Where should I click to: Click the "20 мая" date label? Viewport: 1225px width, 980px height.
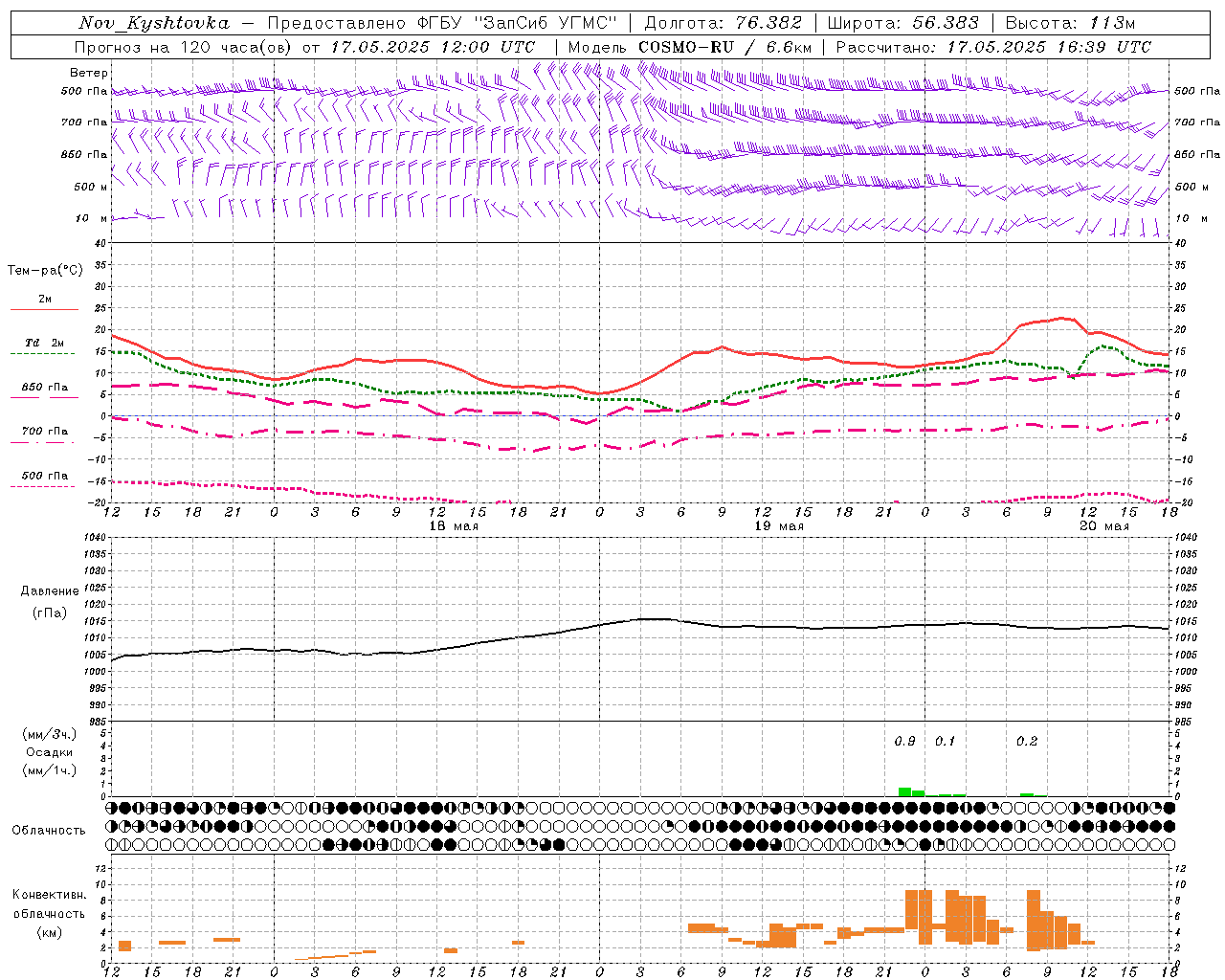(x=1104, y=526)
